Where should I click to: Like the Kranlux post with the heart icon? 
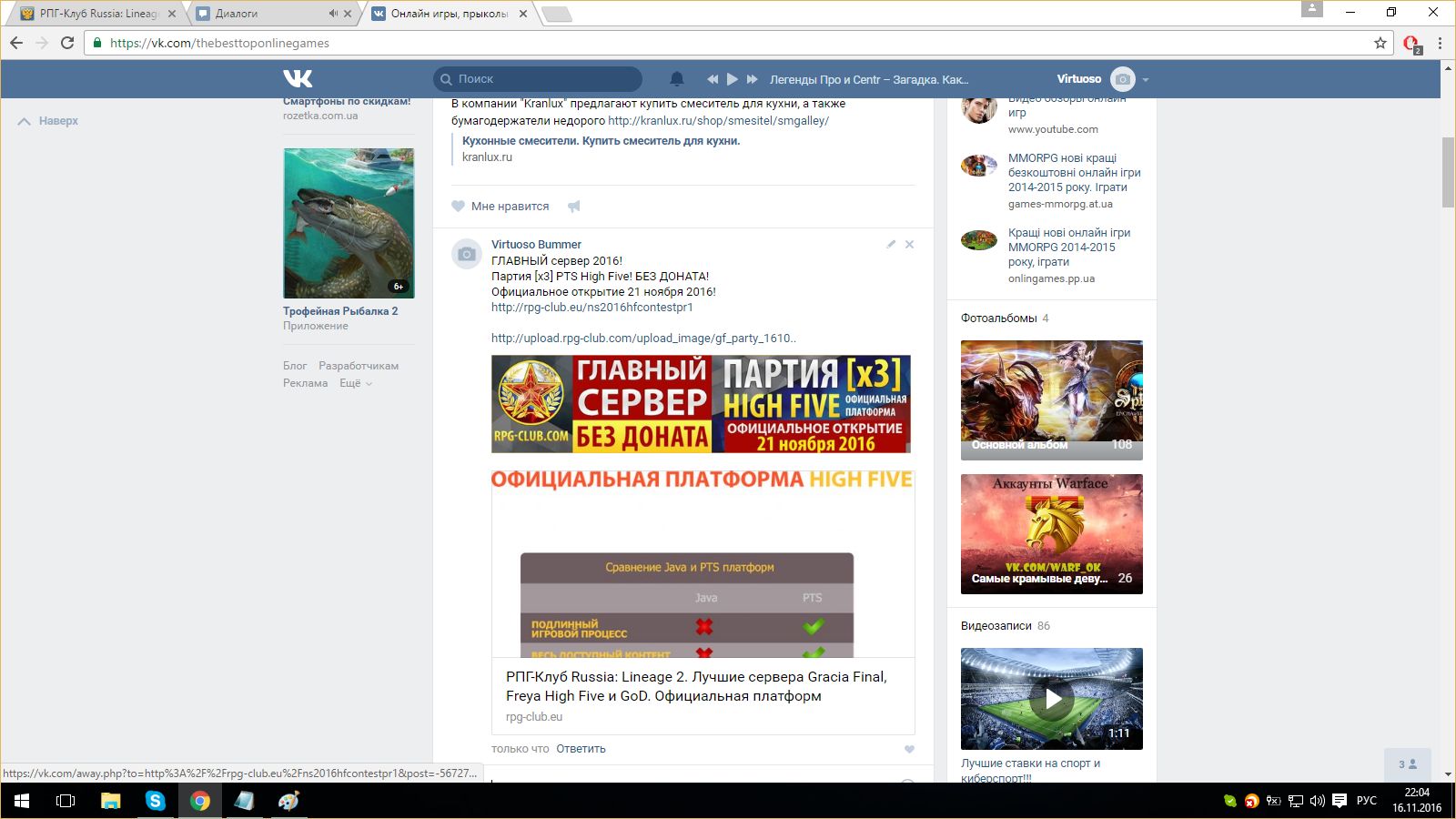click(458, 207)
